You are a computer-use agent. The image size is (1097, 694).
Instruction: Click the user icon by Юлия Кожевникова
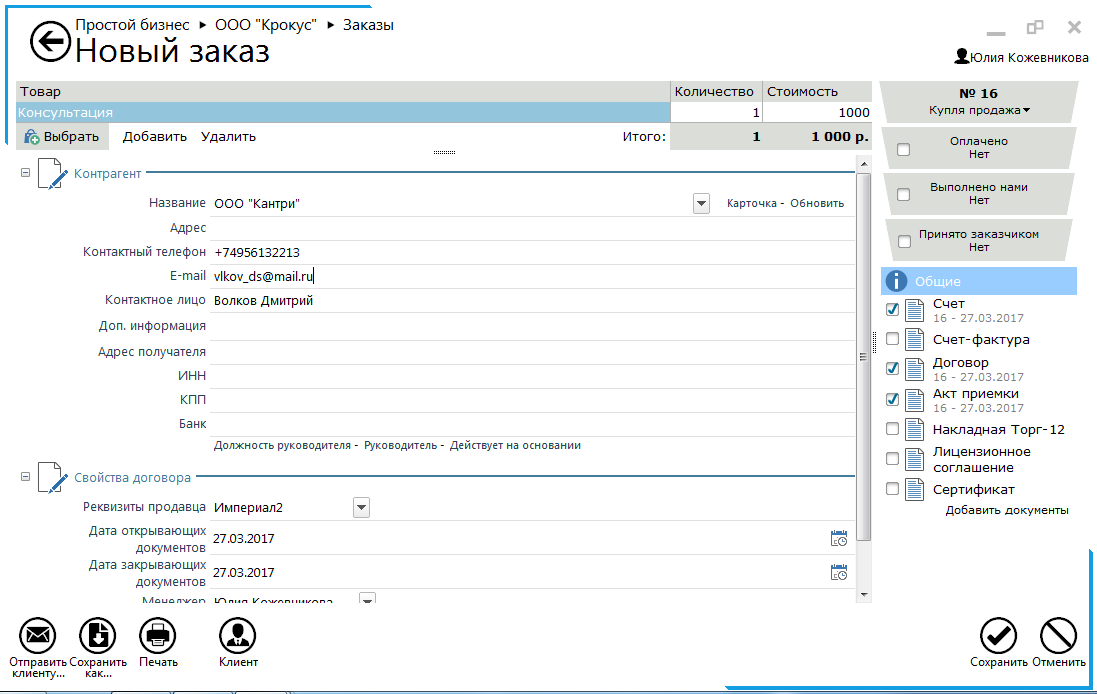[x=962, y=56]
